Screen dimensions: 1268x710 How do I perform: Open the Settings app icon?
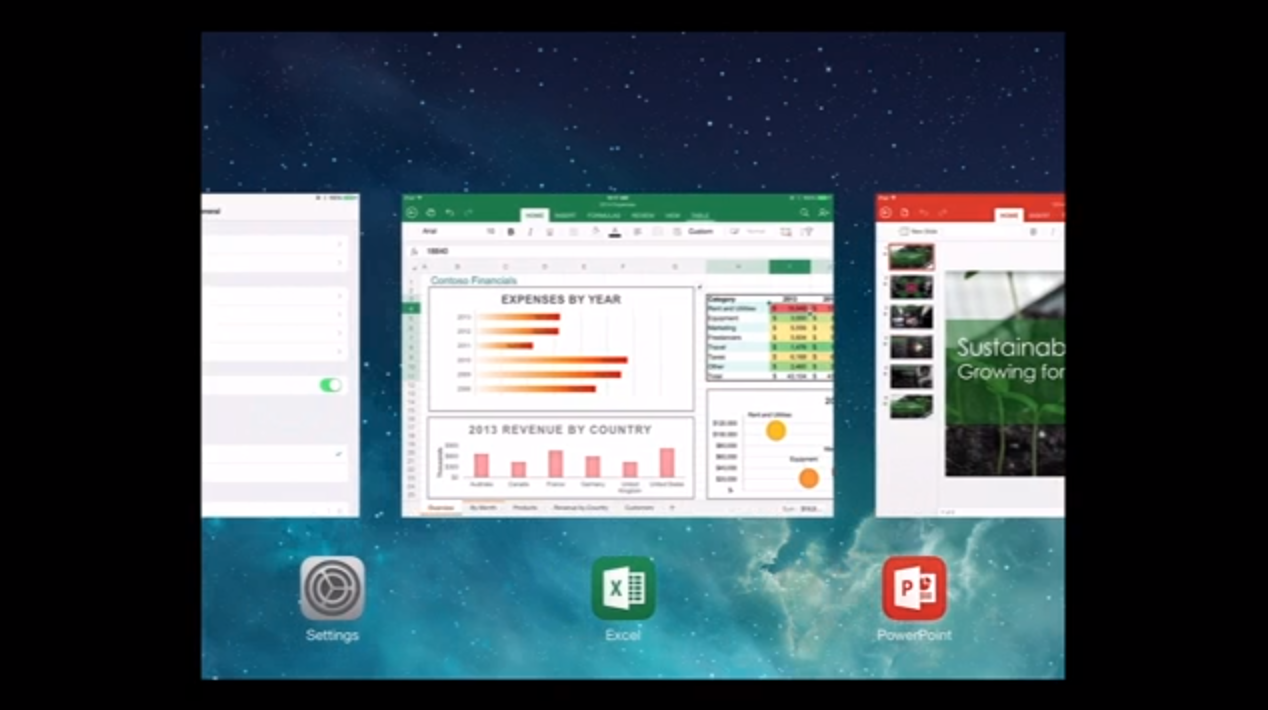point(332,588)
